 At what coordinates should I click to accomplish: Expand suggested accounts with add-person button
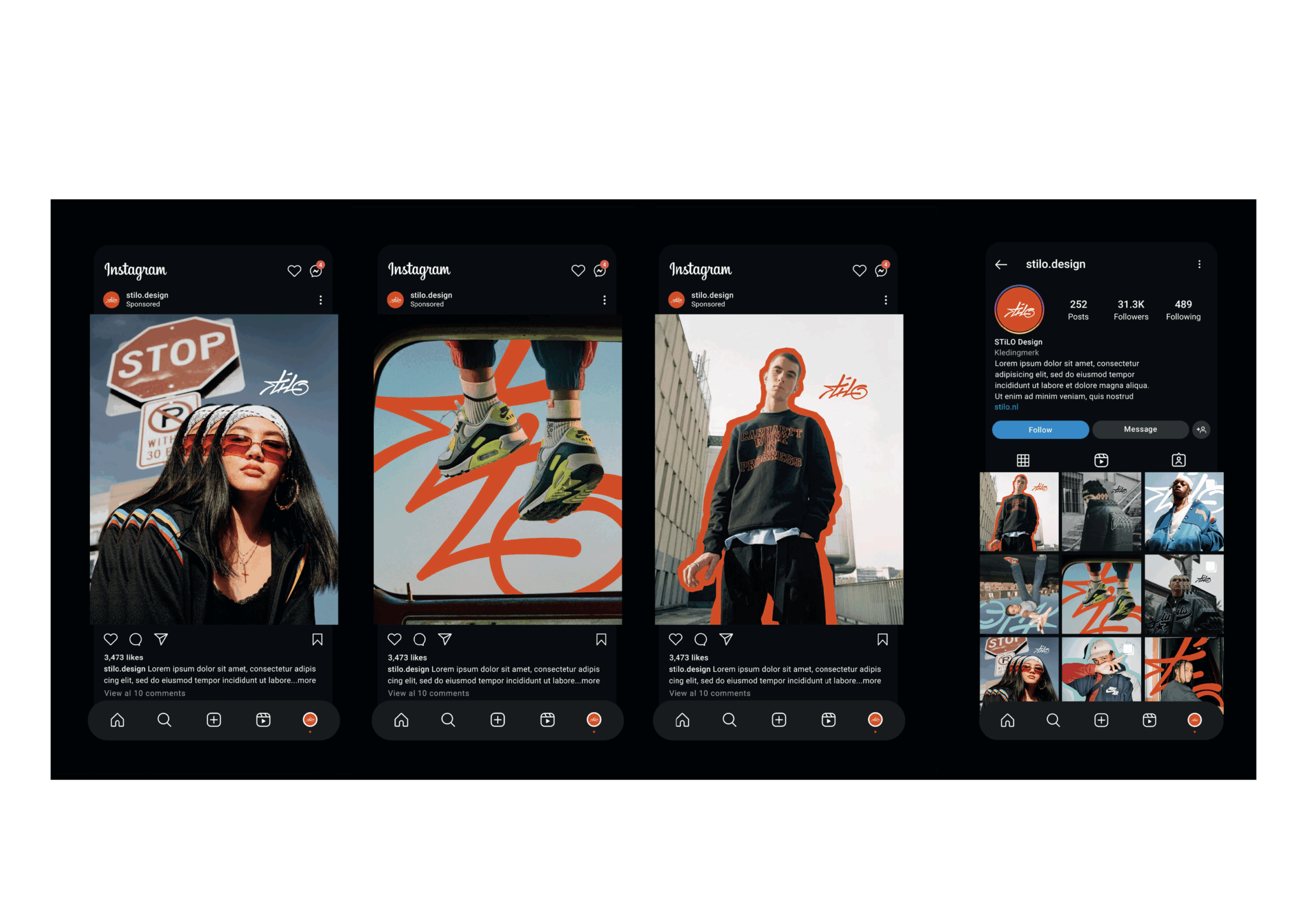(1201, 429)
